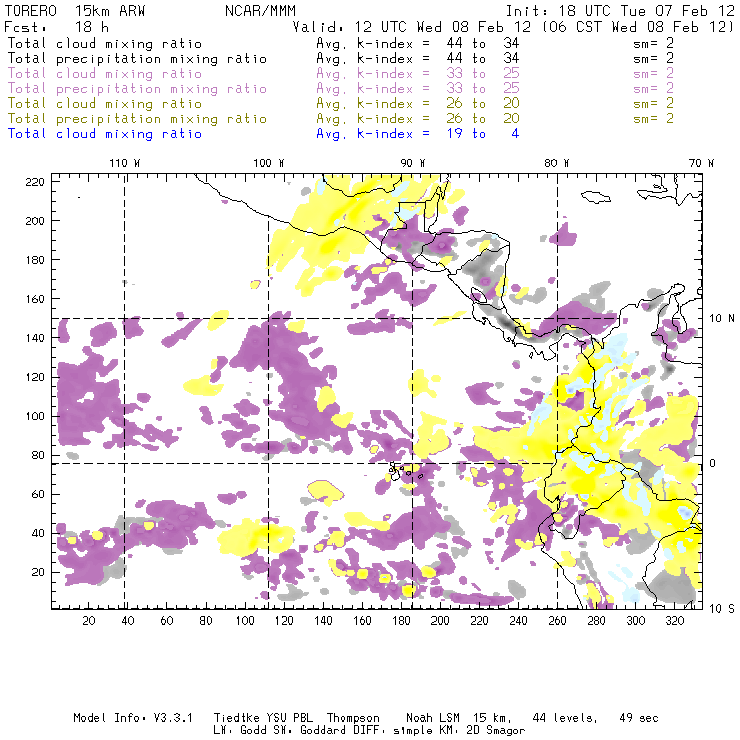Click horizontal-axis tick label '260'
Screen dimensions: 740x740
[557, 621]
